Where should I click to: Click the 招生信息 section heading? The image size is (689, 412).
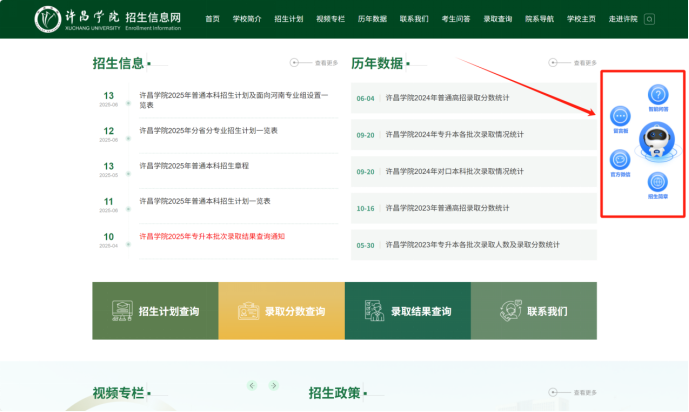[118, 63]
